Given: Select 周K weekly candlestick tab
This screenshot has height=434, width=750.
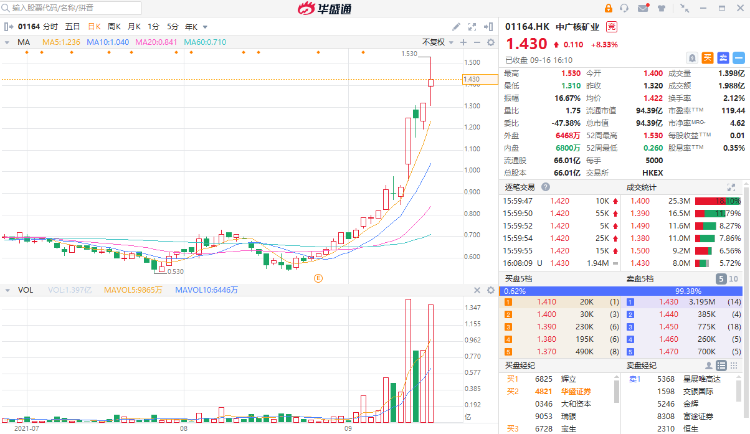Looking at the screenshot, I should click(114, 27).
